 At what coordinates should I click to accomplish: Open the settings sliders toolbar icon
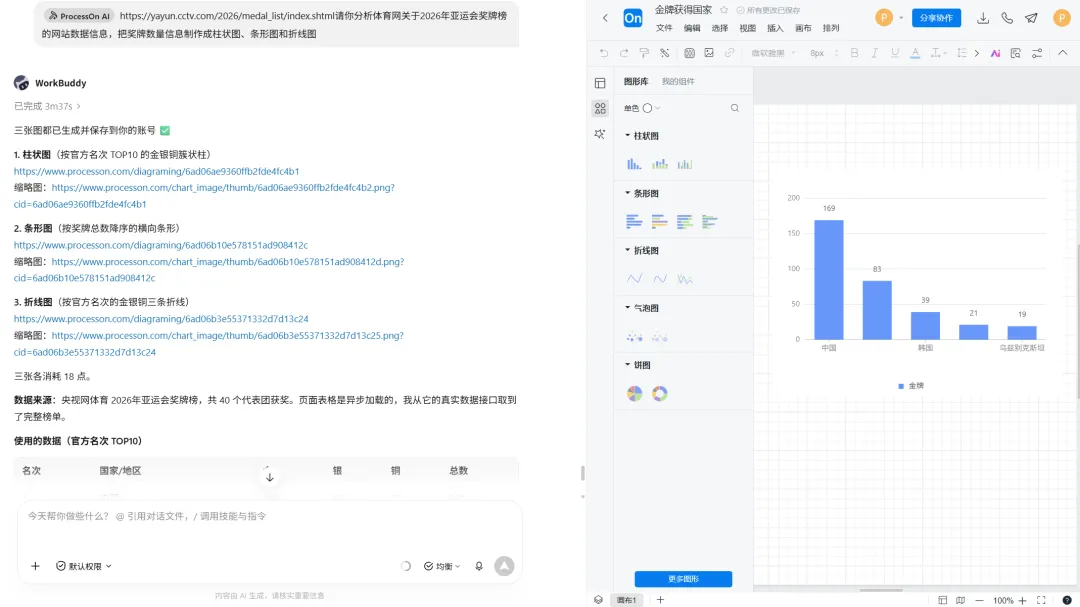tap(1037, 53)
